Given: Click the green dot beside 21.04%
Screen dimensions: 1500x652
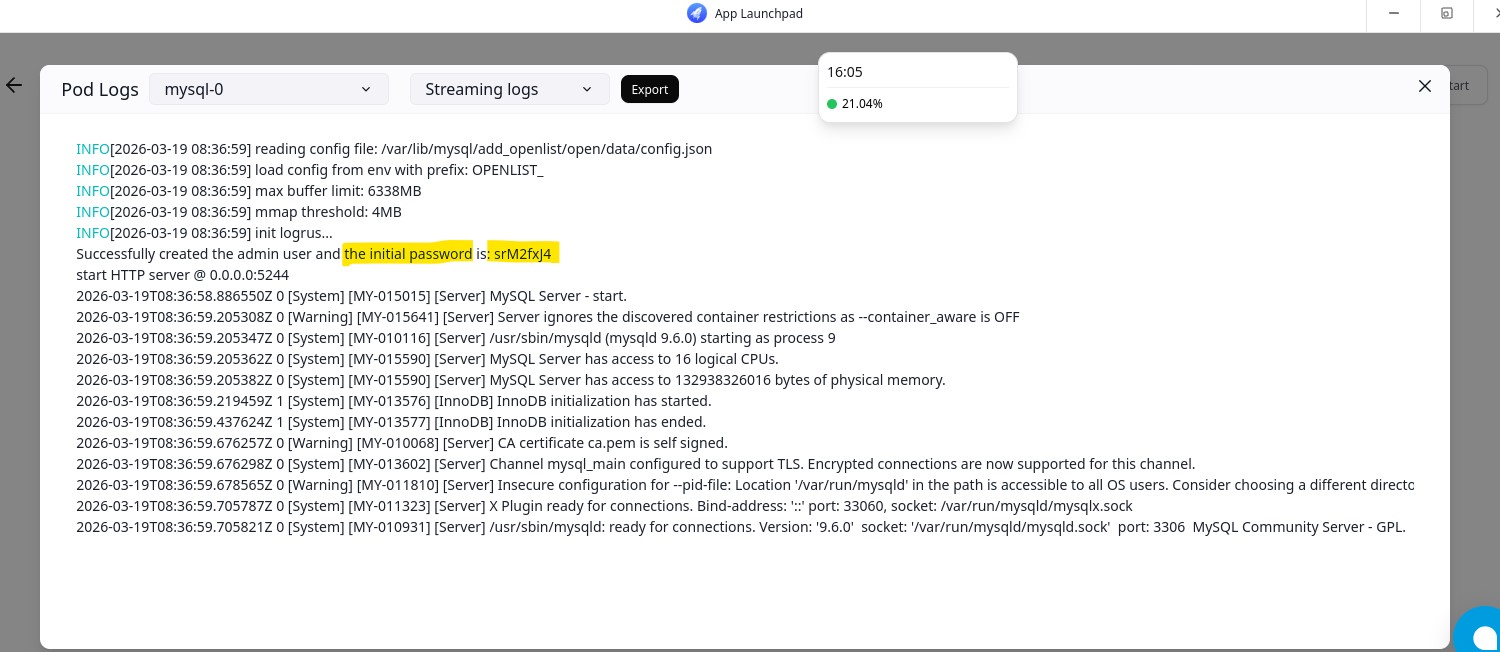Looking at the screenshot, I should [832, 104].
